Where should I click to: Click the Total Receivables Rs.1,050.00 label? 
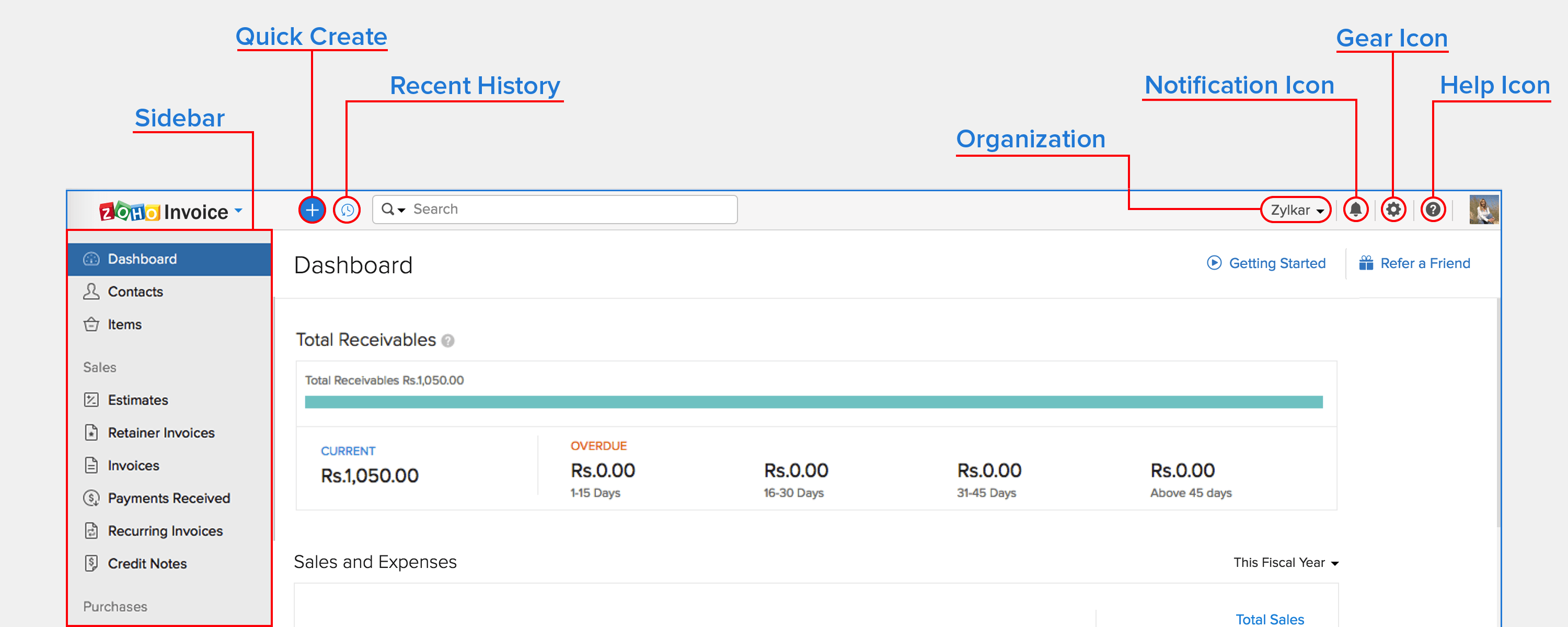384,380
